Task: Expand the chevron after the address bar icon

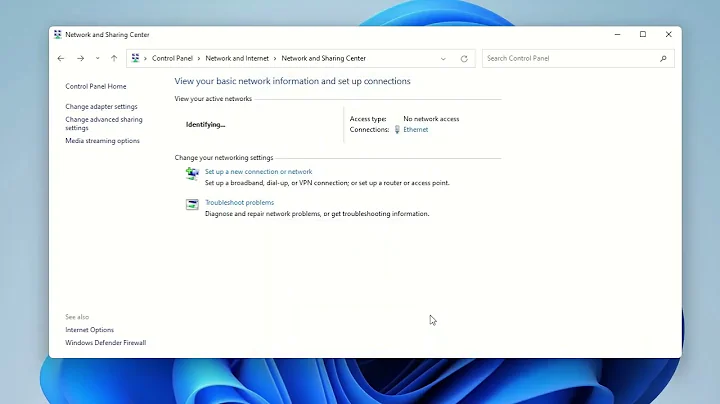Action: tap(145, 58)
